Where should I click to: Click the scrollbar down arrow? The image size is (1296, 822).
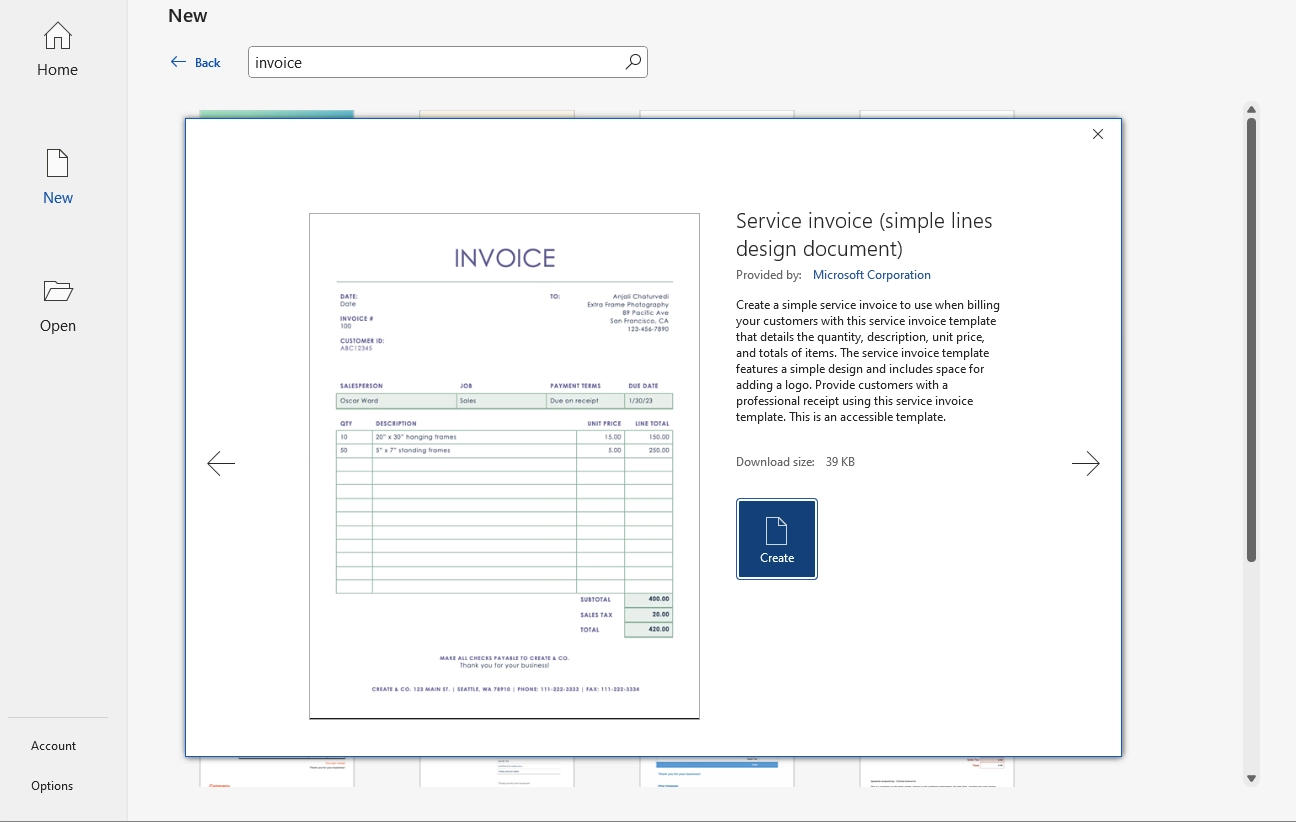point(1251,778)
